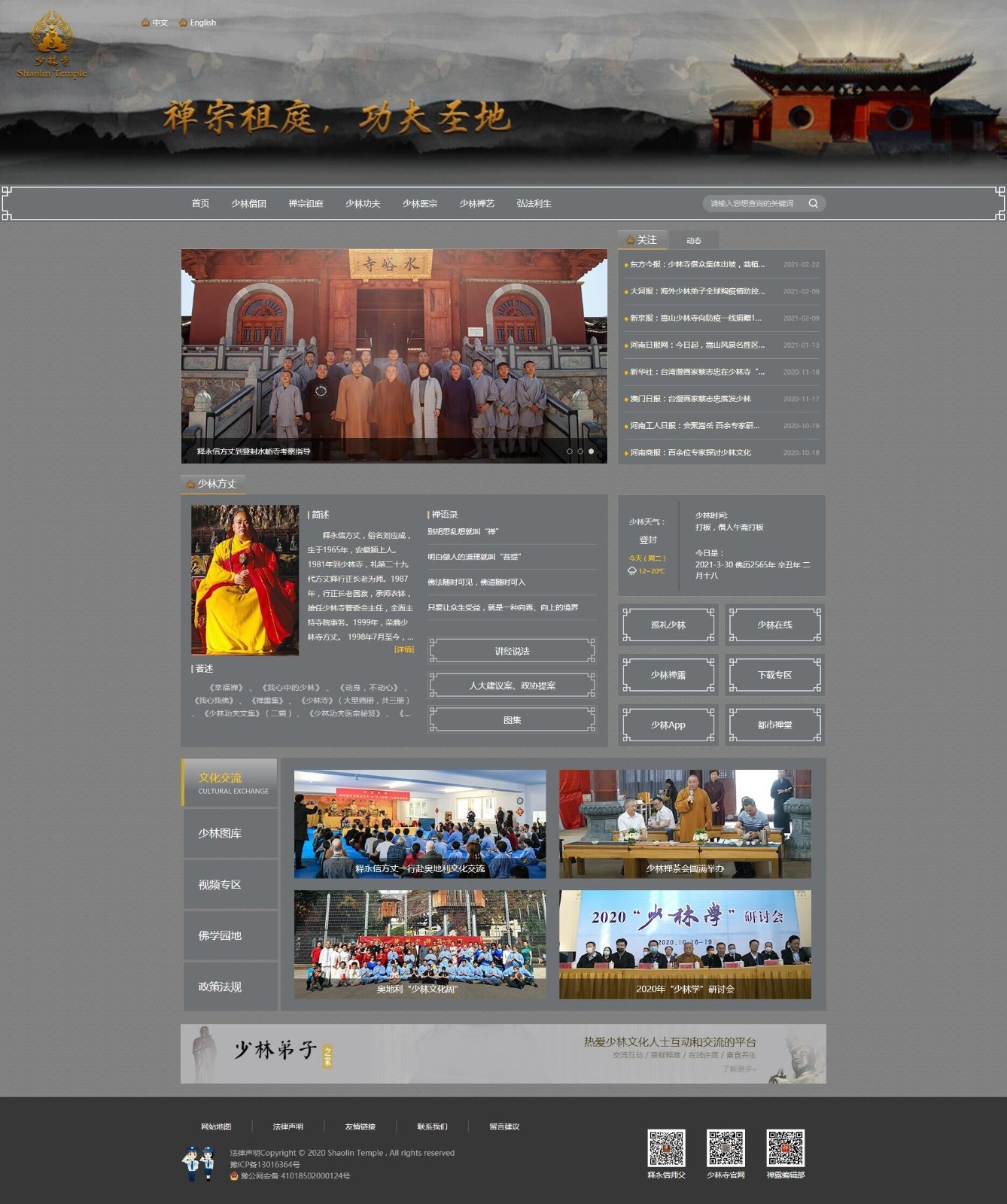Open the 都市禅堂 button
The height and width of the screenshot is (1204, 1007).
pyautogui.click(x=774, y=725)
